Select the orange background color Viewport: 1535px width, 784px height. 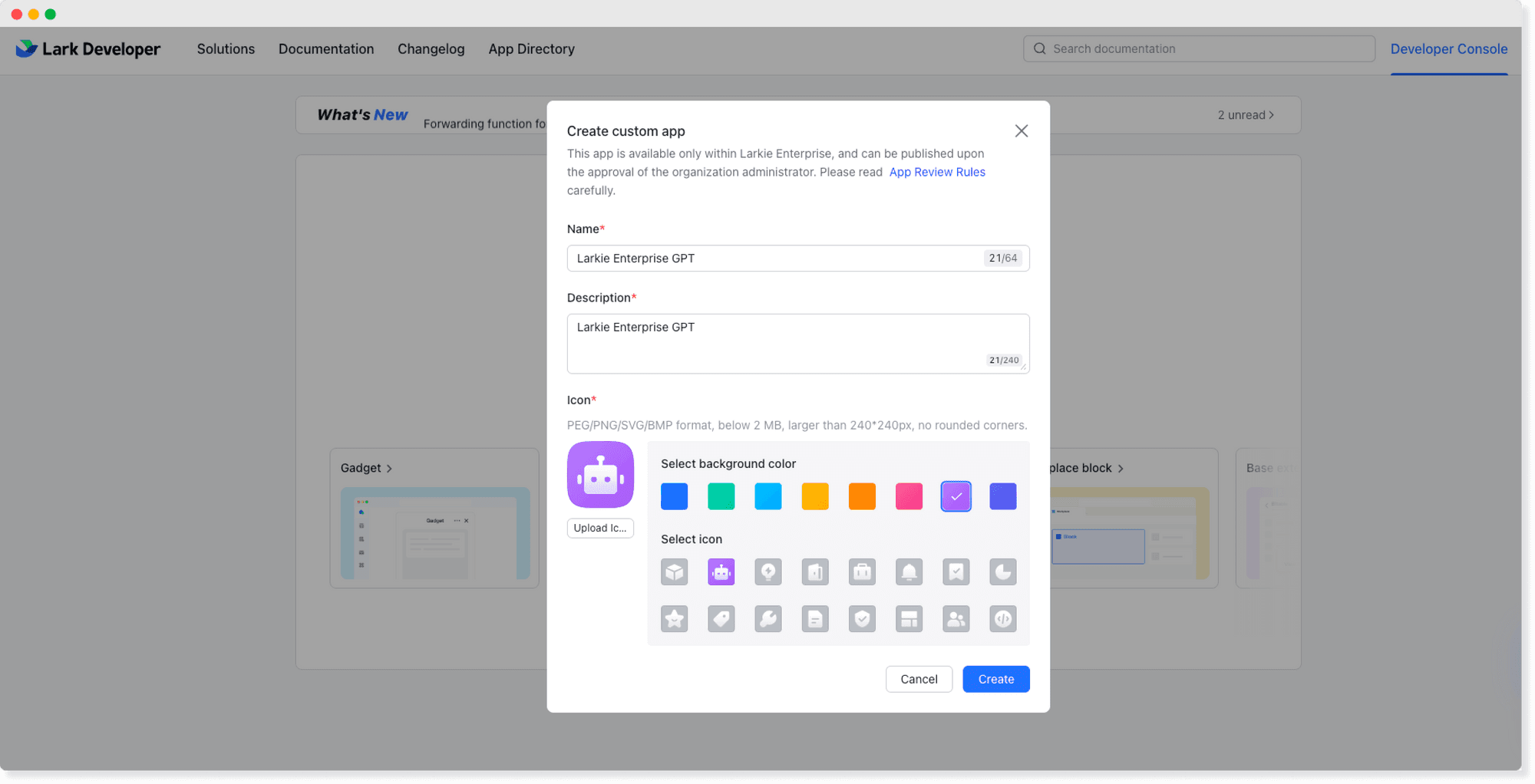862,496
